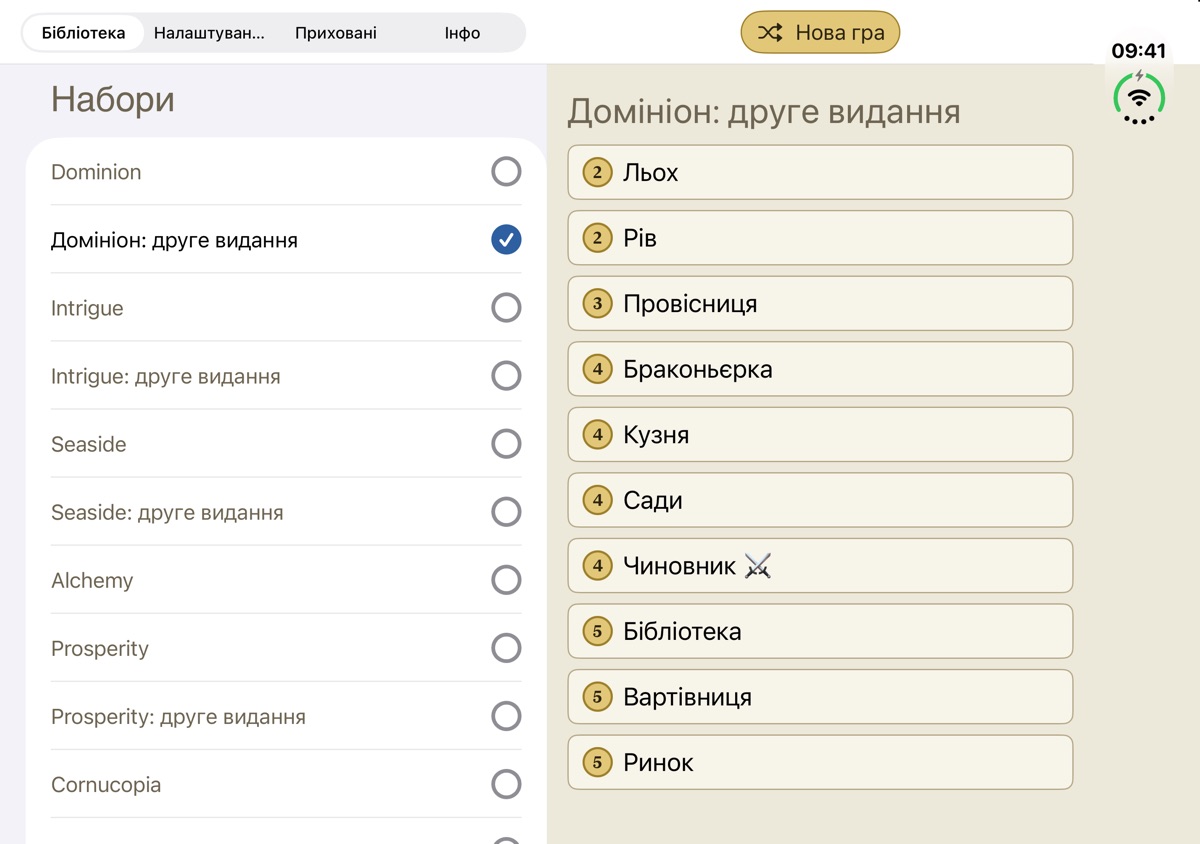
Task: Click the Dominion set name text
Action: (96, 172)
